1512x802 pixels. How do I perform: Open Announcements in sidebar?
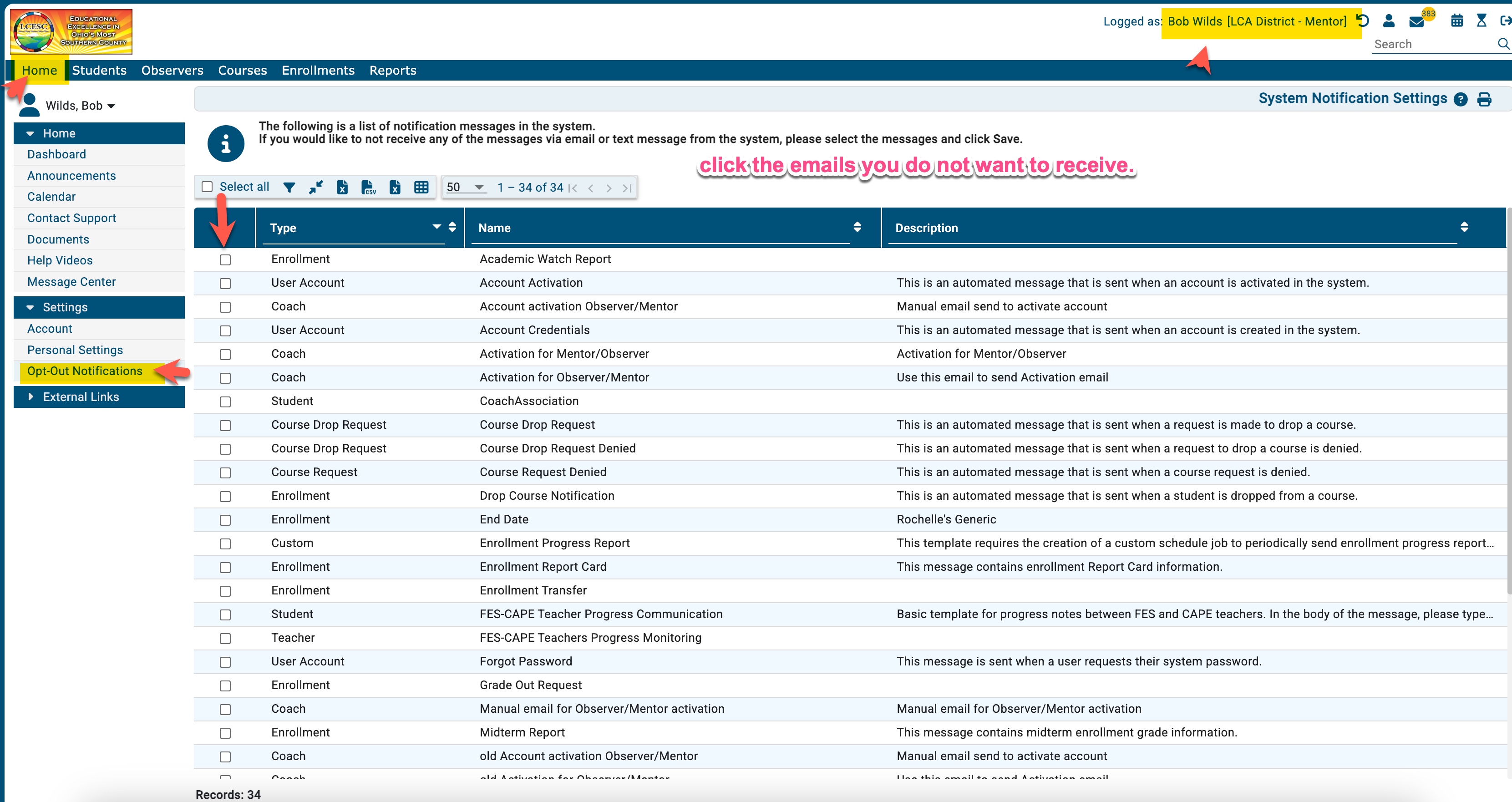point(71,176)
